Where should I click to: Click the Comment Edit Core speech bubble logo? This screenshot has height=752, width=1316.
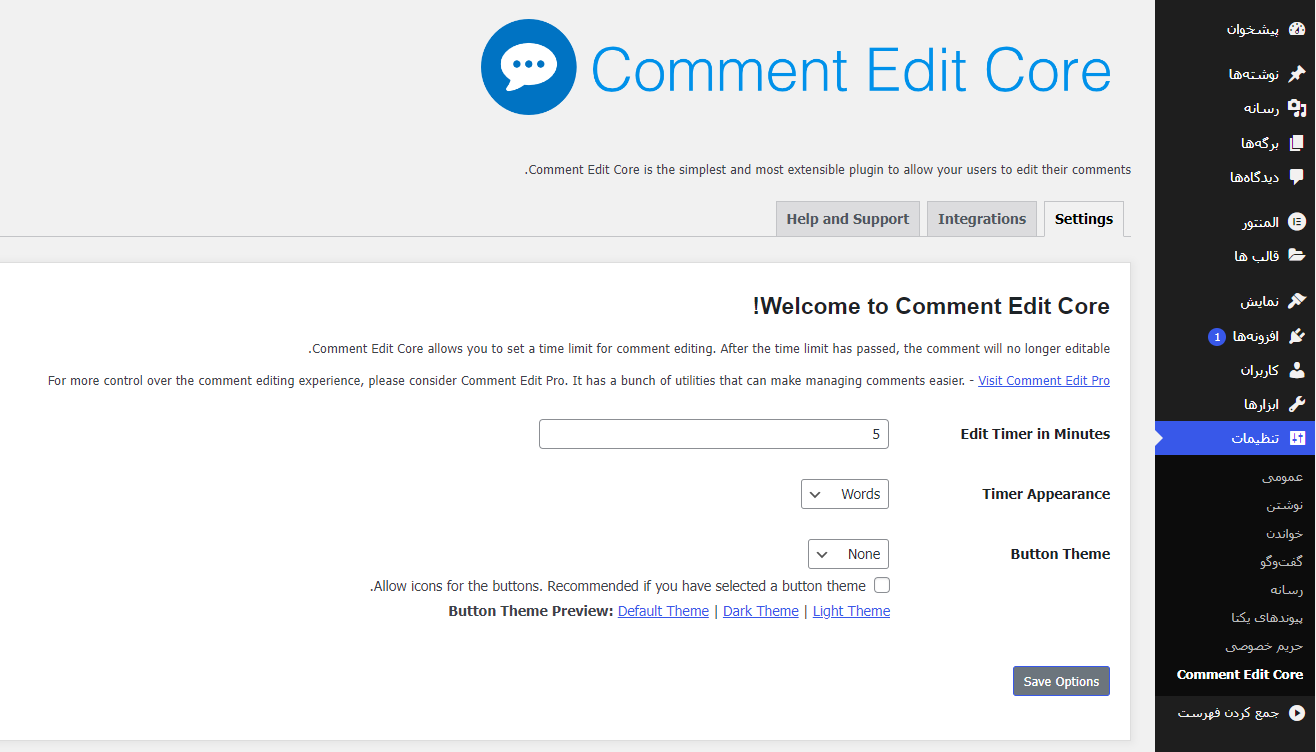[x=529, y=66]
